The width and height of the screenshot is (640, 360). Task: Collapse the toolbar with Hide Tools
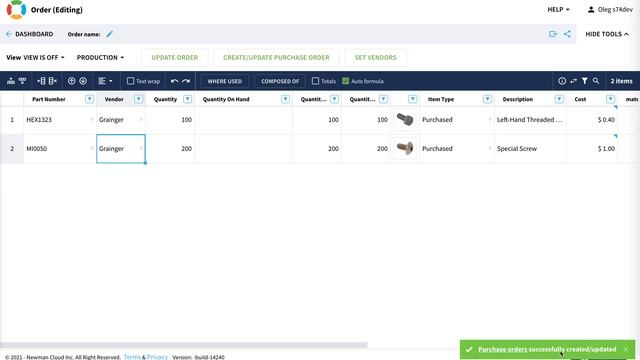pyautogui.click(x=607, y=34)
